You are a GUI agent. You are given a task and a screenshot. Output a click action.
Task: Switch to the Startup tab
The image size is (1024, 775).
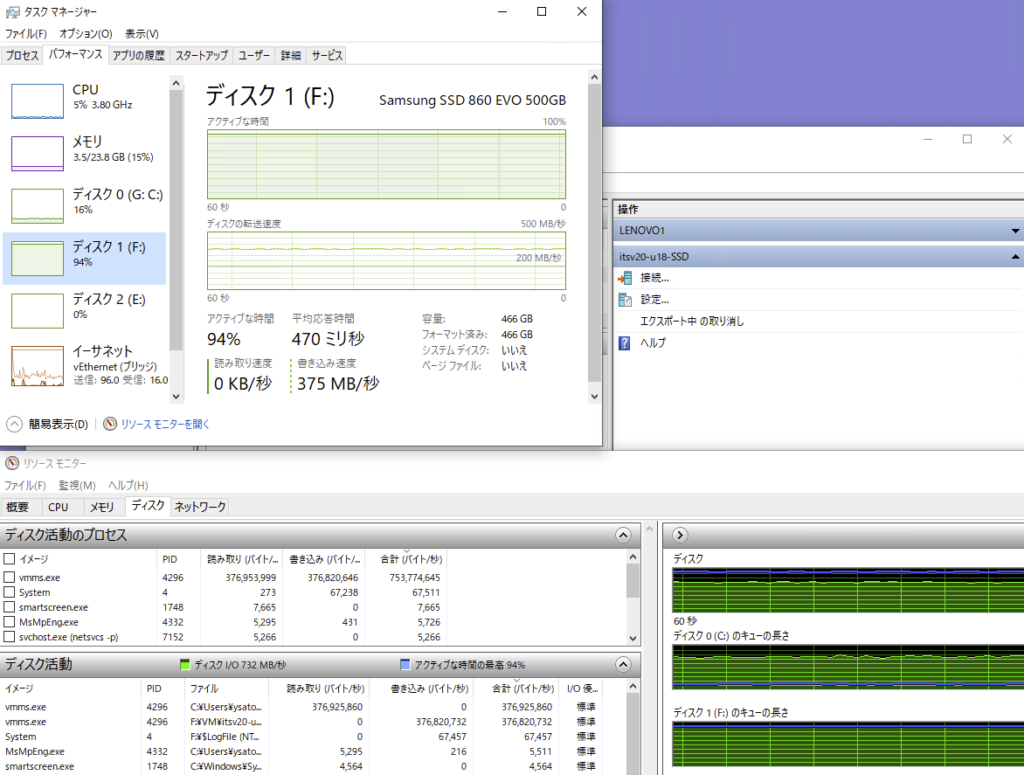201,56
